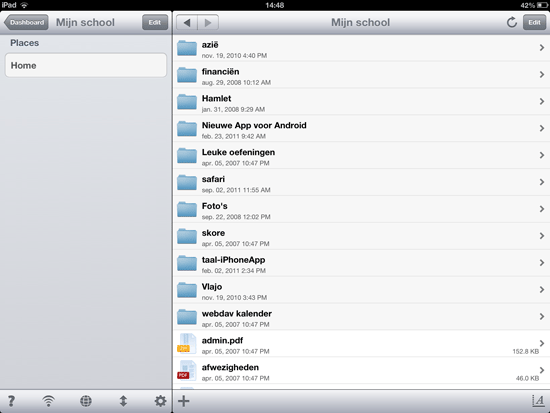
Task: Return to Dashboard via back button
Action: click(26, 22)
